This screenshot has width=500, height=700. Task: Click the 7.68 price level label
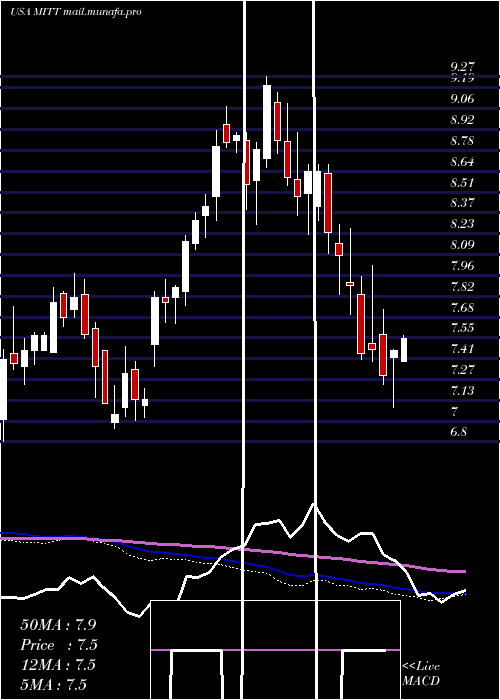[463, 307]
